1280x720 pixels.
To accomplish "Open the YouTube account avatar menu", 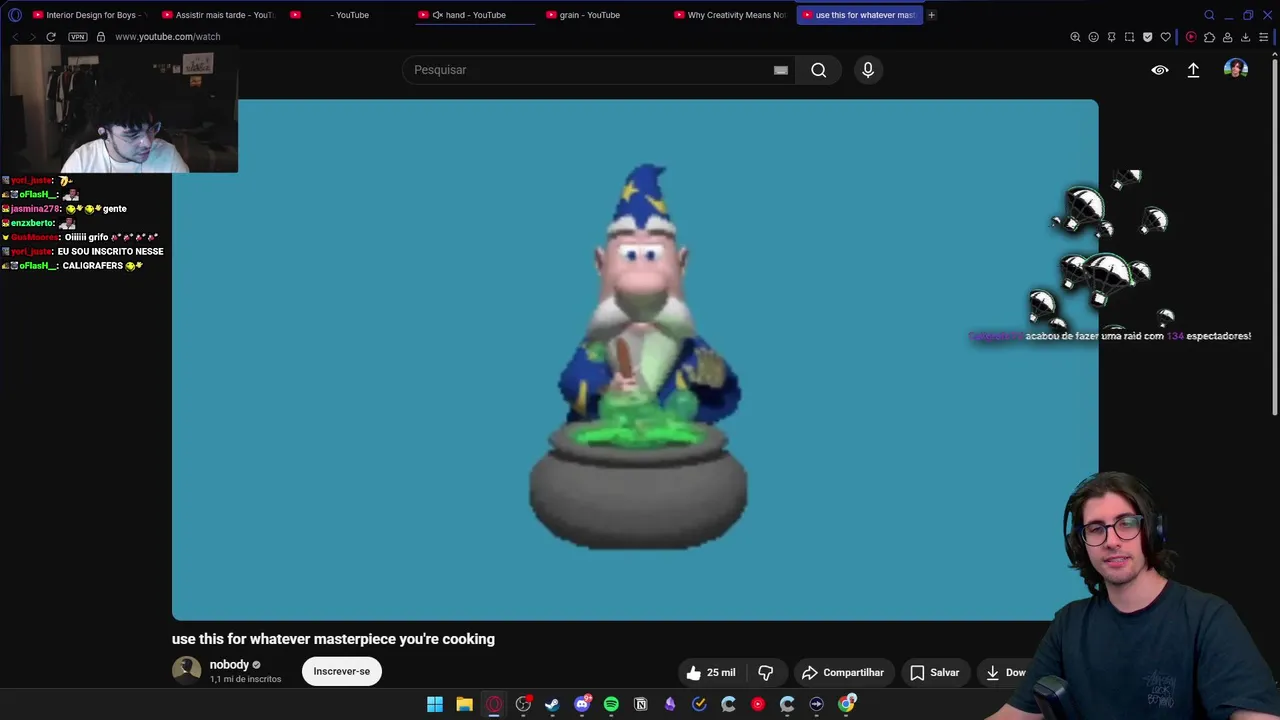I will click(1236, 69).
